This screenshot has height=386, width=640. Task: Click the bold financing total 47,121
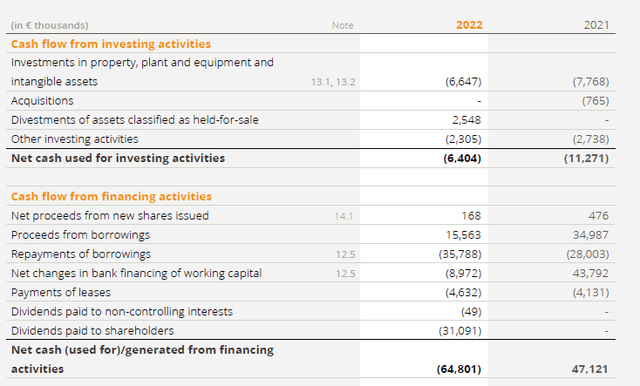pos(590,369)
